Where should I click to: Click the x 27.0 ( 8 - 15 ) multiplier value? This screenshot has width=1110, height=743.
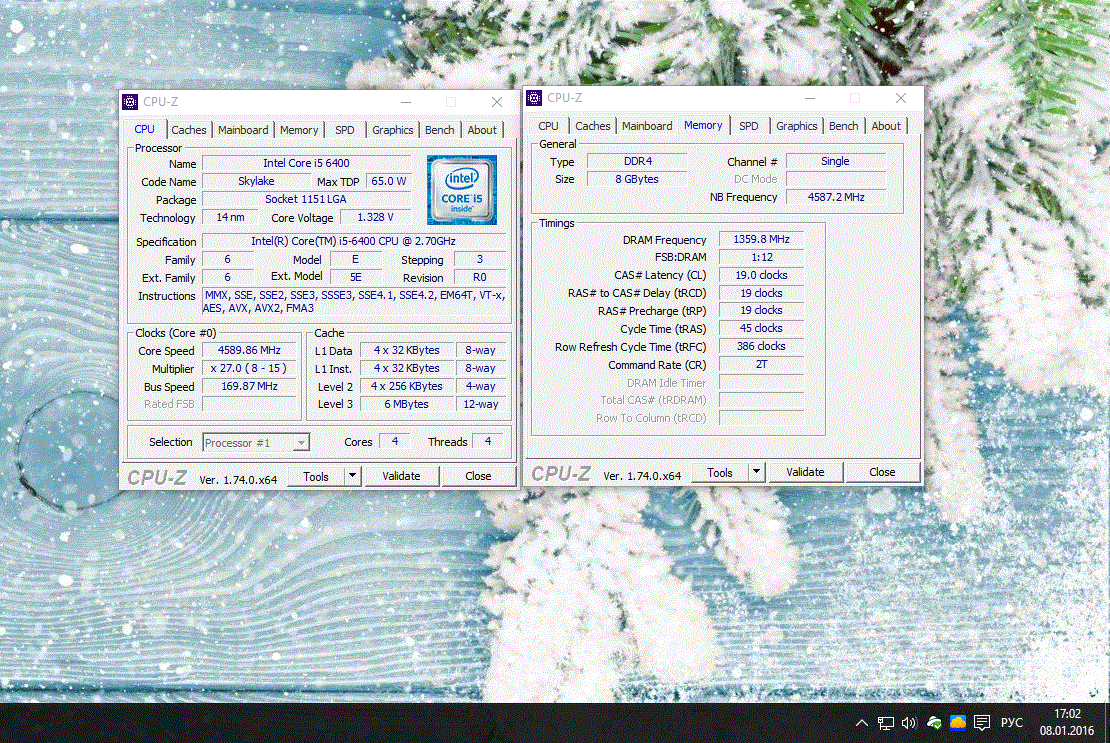[249, 368]
